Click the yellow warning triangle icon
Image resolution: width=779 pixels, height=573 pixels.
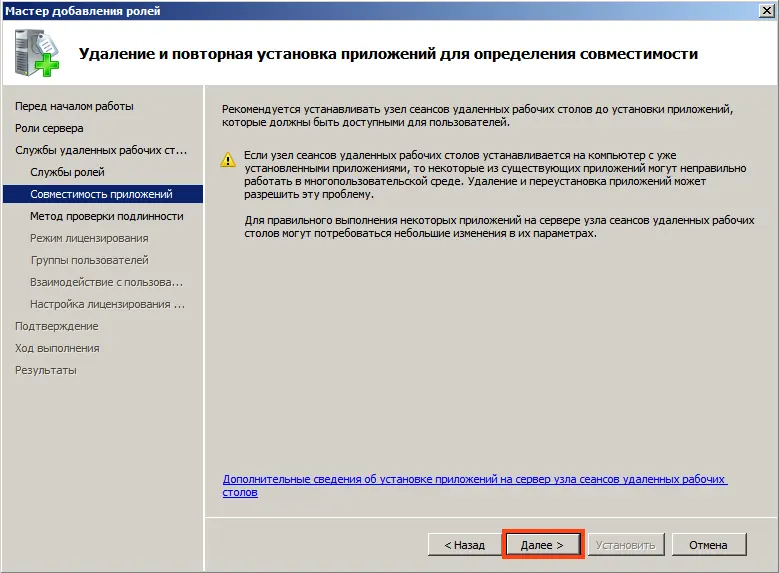pos(228,160)
